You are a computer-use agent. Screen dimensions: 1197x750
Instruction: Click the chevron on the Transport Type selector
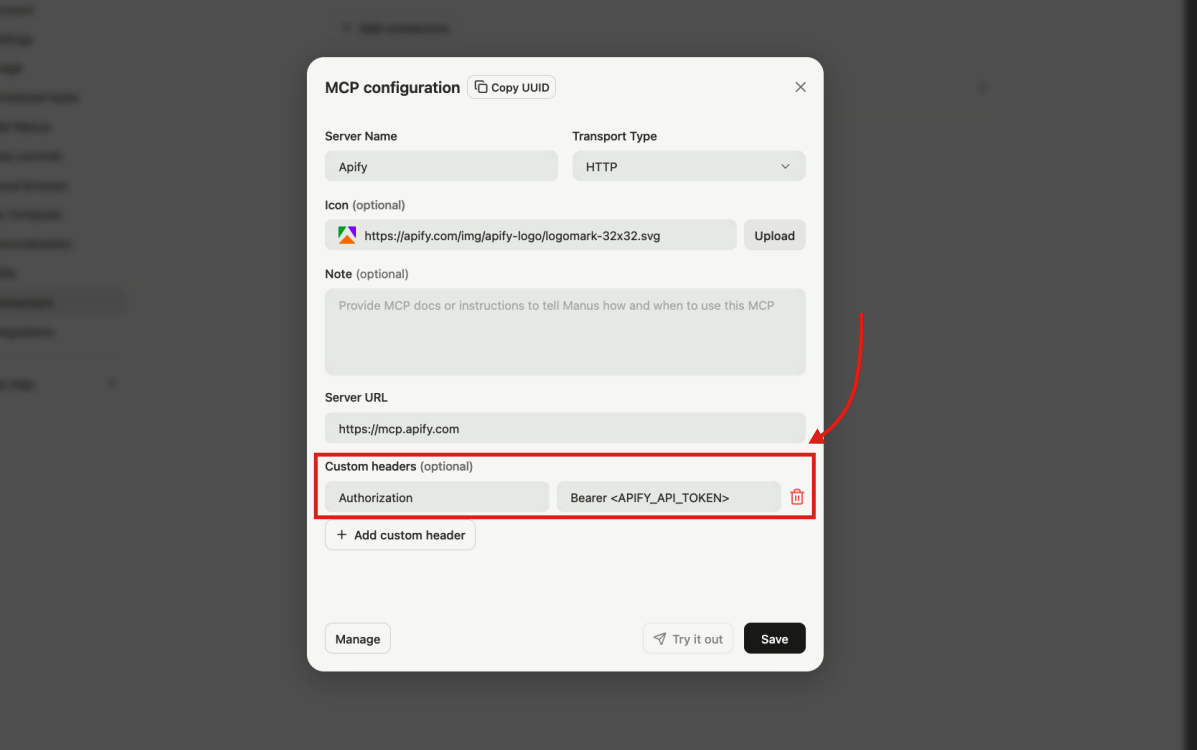pos(787,166)
